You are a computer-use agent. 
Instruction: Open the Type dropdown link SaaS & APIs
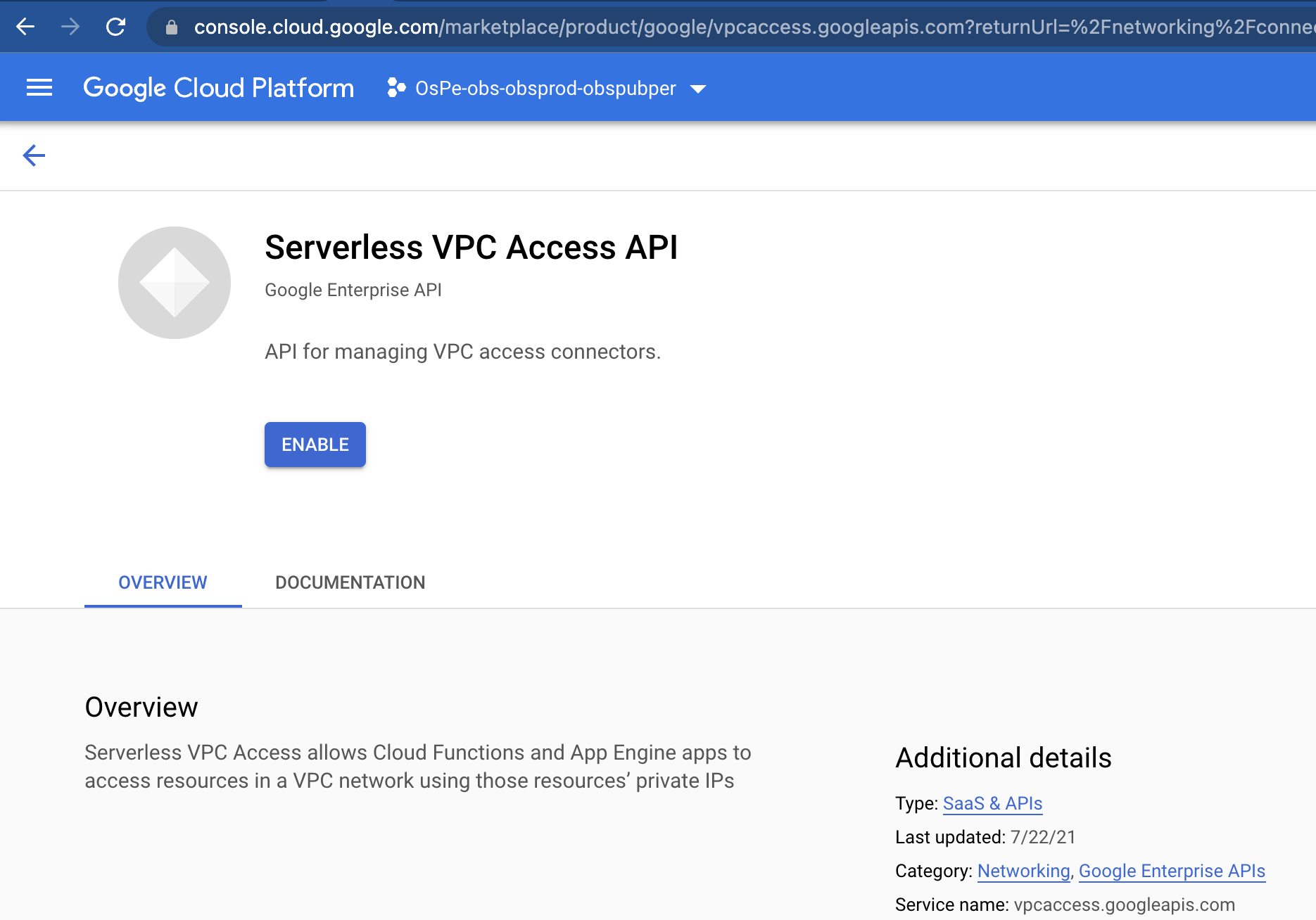pyautogui.click(x=992, y=803)
